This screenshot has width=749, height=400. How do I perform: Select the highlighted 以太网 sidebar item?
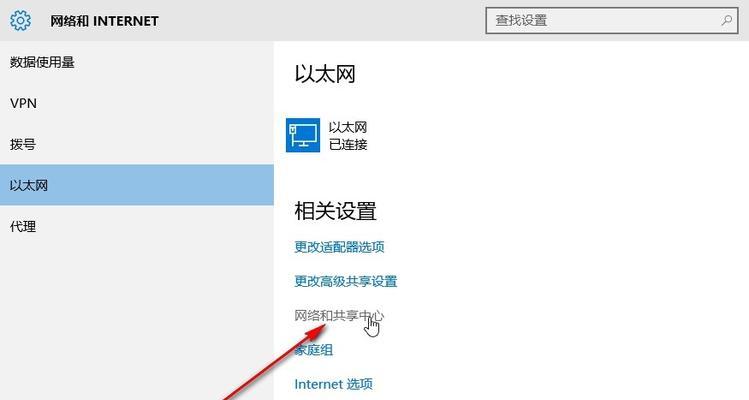click(29, 185)
